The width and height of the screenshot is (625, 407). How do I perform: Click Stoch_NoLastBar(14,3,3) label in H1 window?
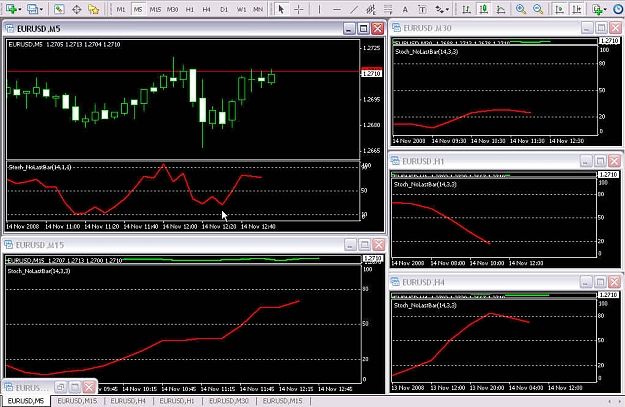pos(425,184)
